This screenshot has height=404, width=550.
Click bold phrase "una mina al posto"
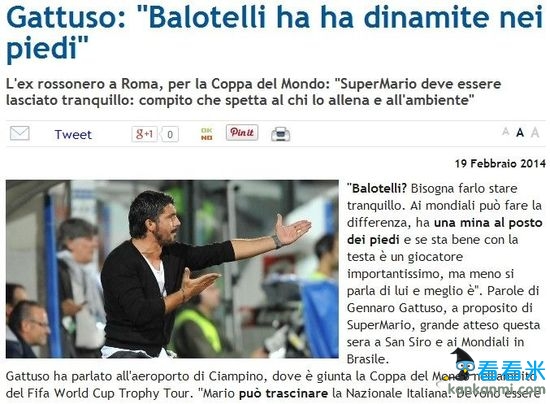[x=488, y=223]
